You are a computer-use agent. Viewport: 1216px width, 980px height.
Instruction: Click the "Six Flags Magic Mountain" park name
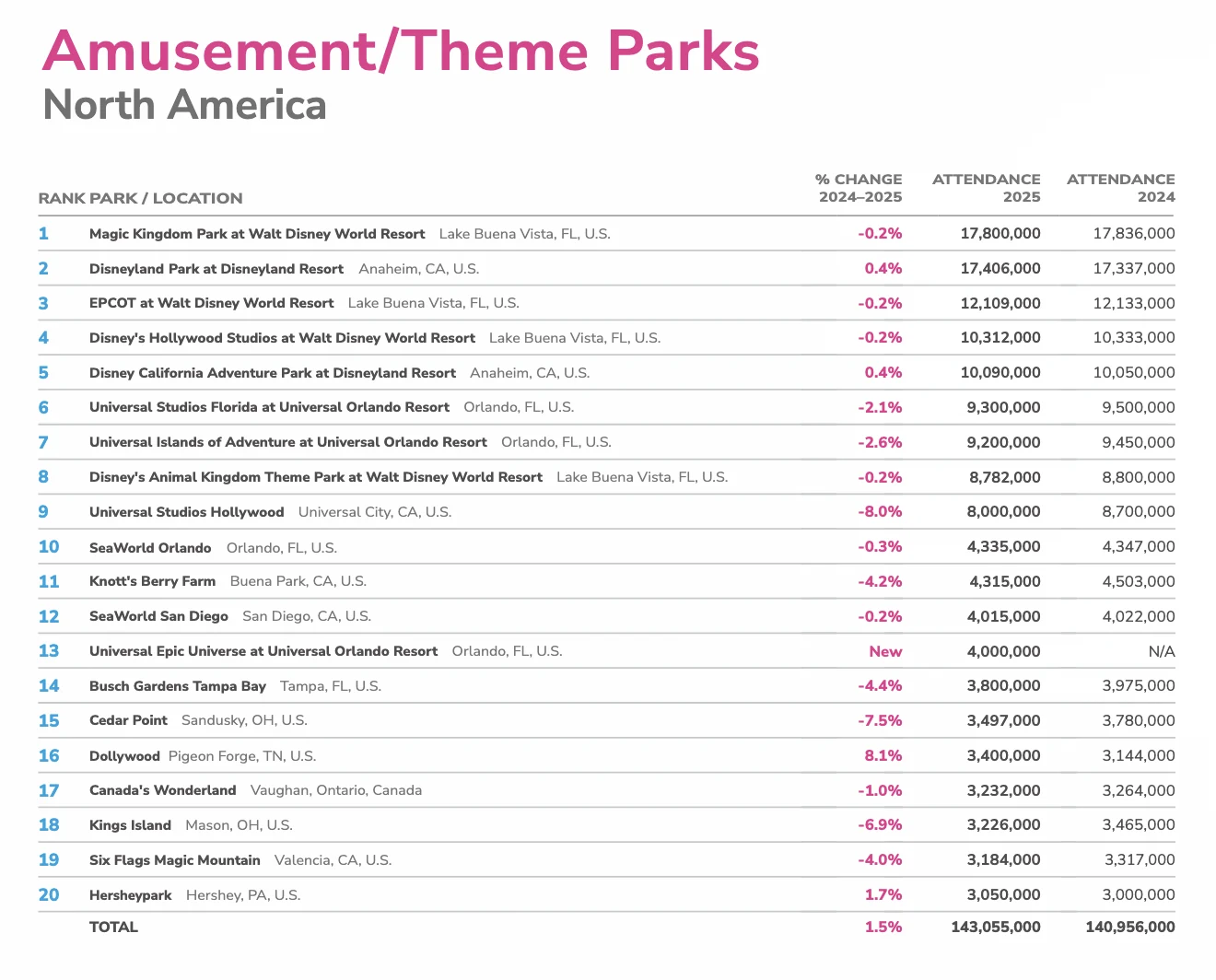click(175, 860)
